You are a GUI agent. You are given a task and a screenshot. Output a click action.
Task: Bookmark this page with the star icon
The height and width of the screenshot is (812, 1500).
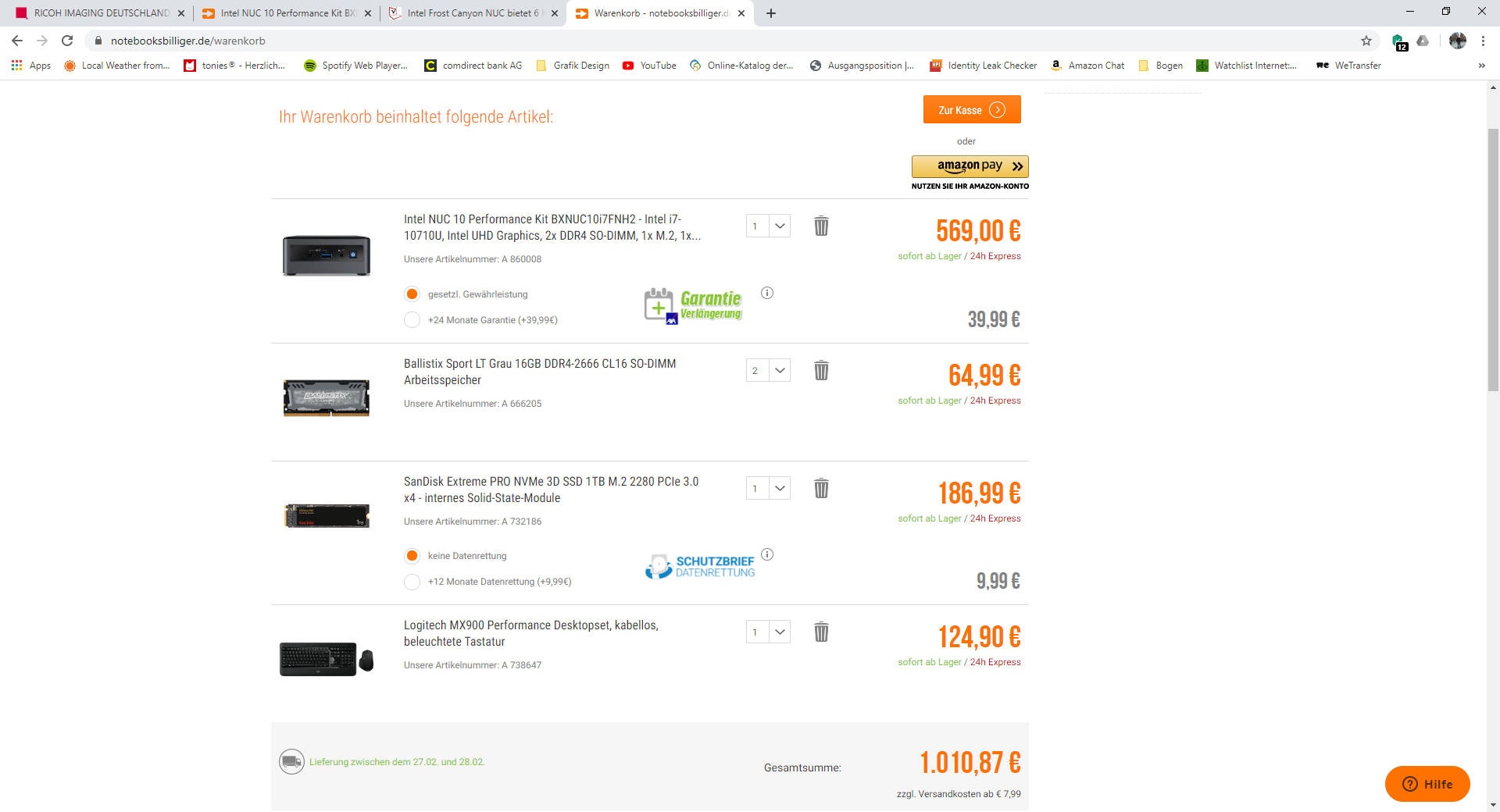click(x=1366, y=41)
